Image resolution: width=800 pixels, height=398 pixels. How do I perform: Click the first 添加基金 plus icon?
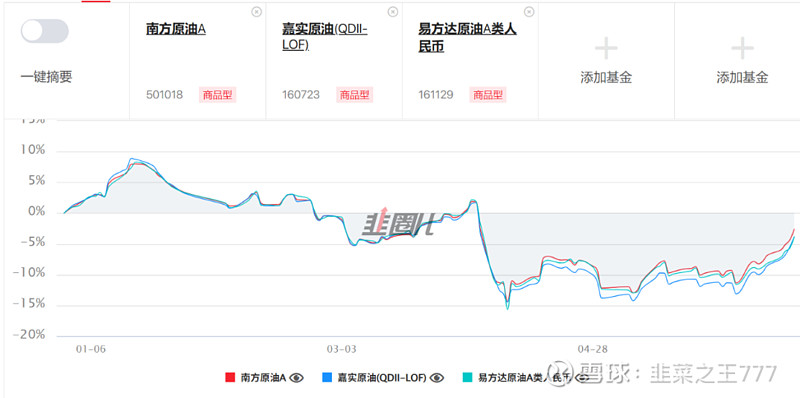[606, 49]
